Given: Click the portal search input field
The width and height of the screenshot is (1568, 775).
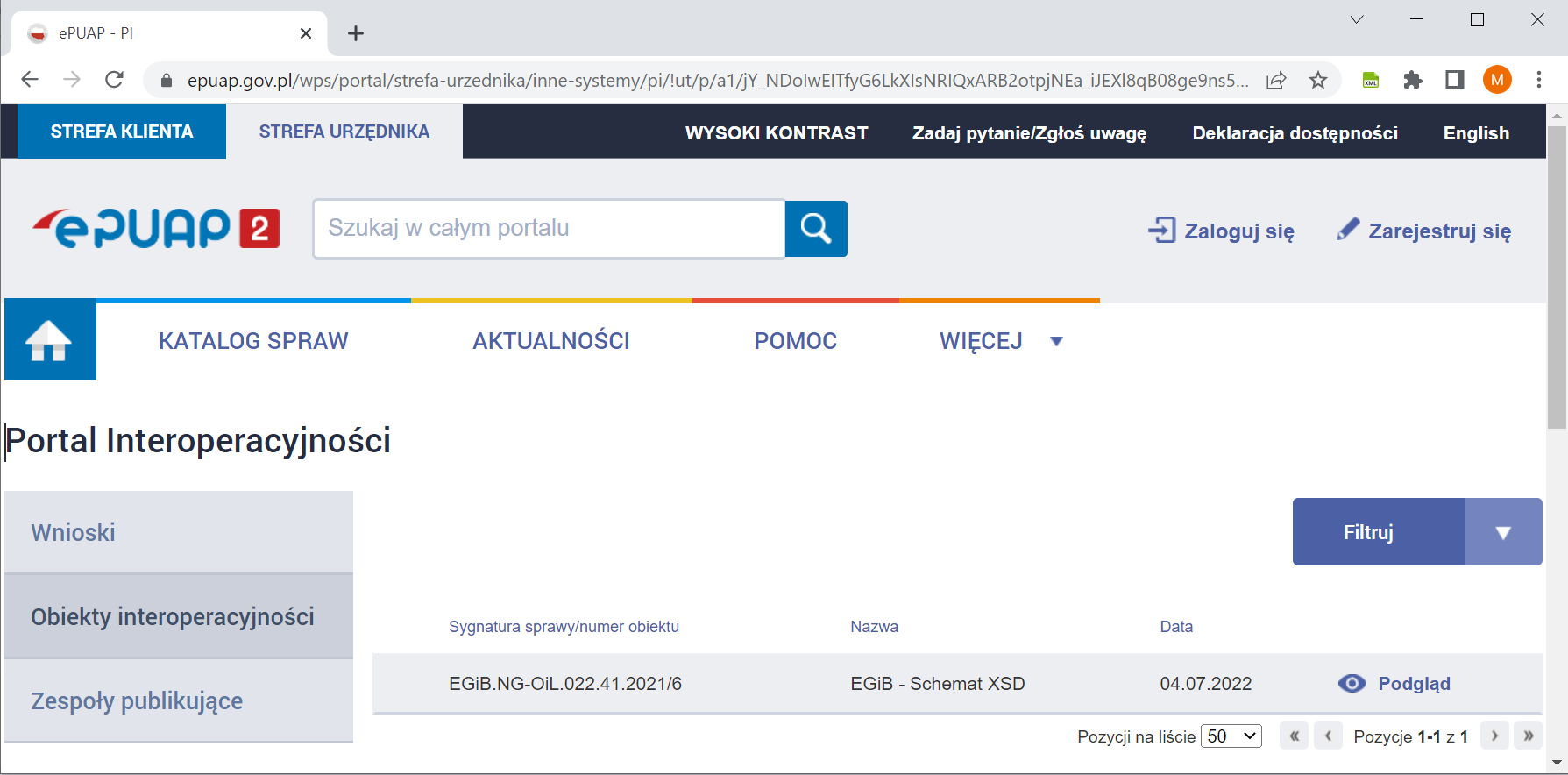Looking at the screenshot, I should [x=549, y=229].
